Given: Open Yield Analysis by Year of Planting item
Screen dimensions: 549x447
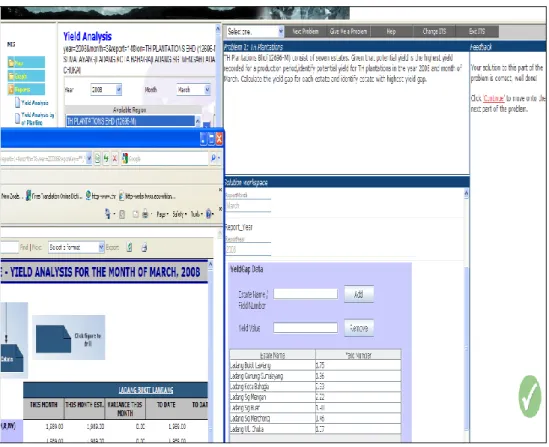Looking at the screenshot, I should (x=37, y=118).
